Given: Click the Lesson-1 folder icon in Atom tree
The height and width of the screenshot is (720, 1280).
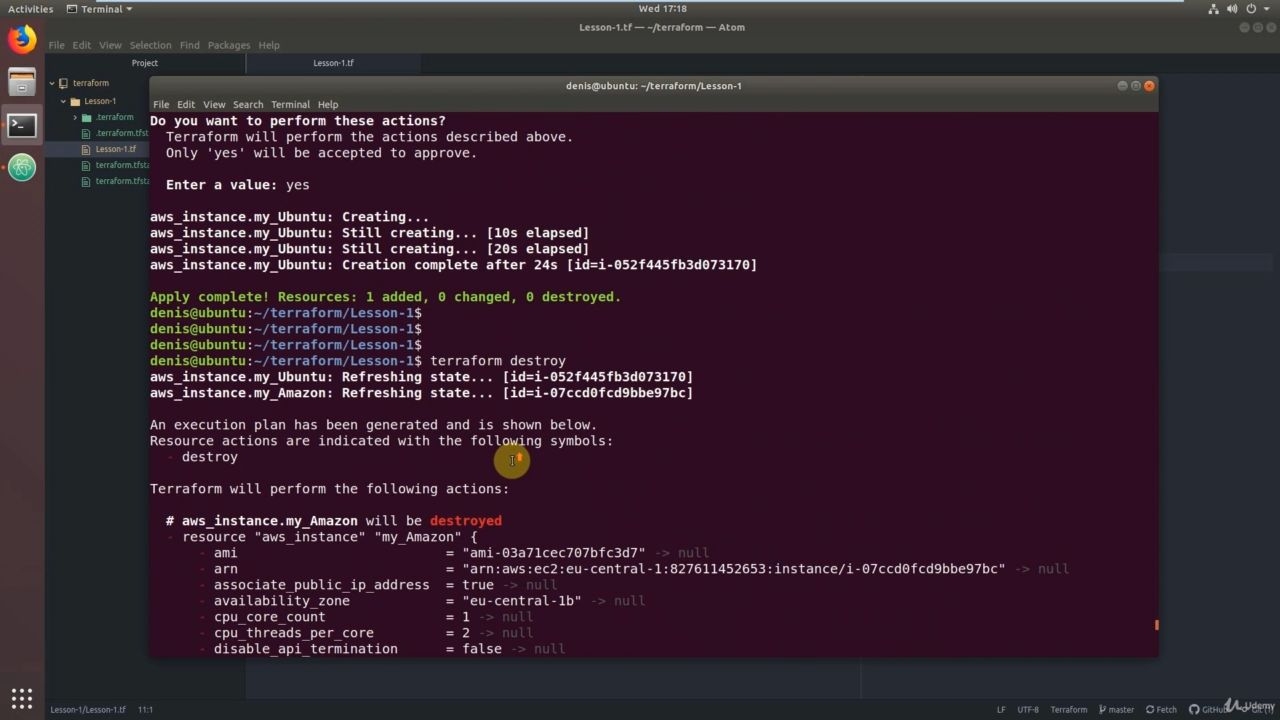Looking at the screenshot, I should (75, 101).
